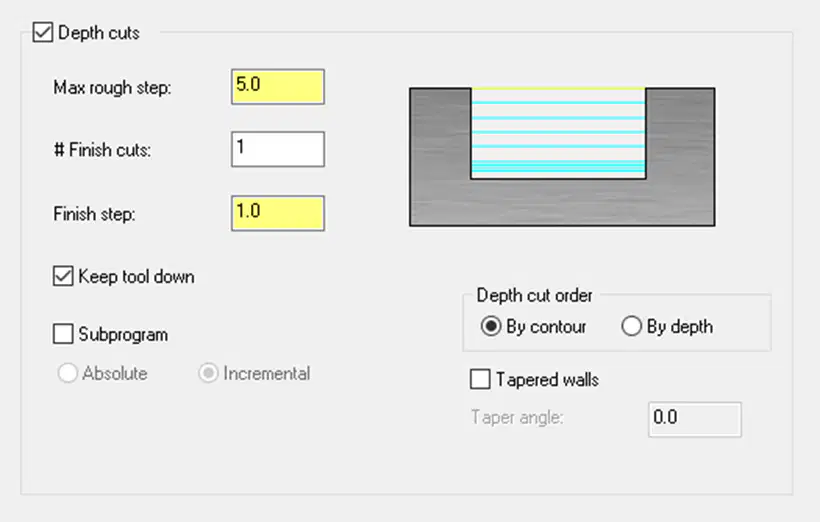Viewport: 820px width, 522px height.
Task: Click the Max rough step label
Action: click(112, 87)
